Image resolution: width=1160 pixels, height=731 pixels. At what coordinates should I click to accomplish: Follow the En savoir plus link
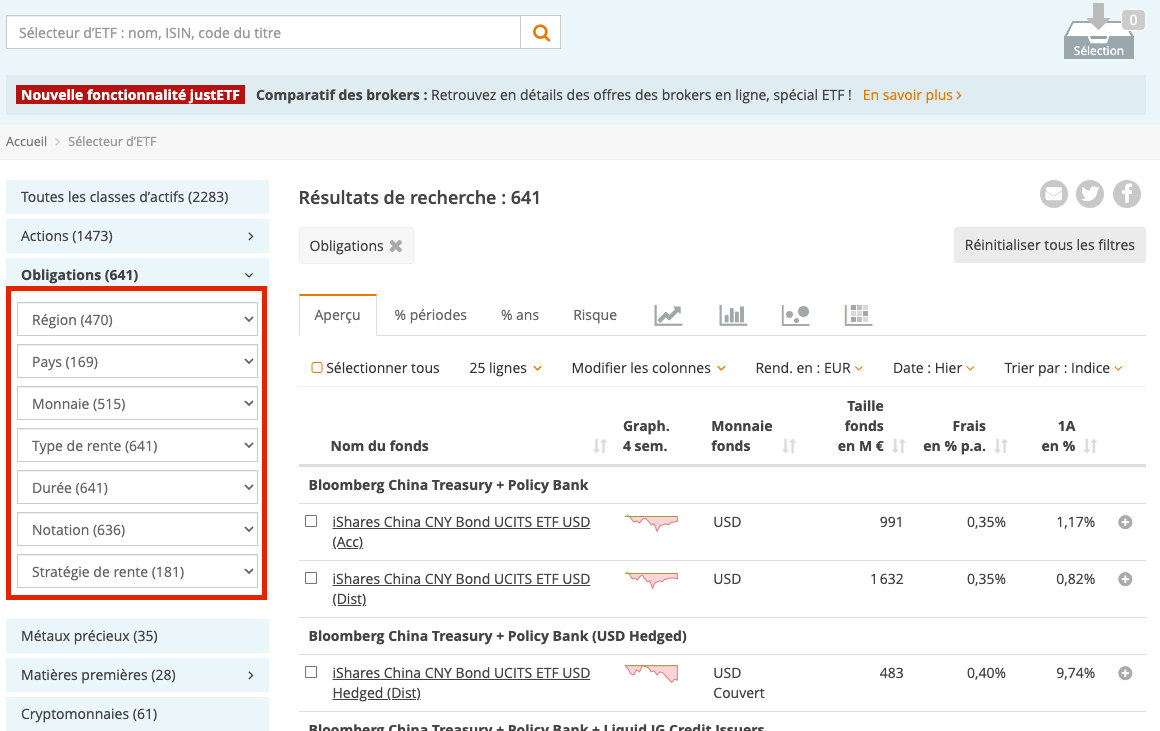[x=912, y=95]
